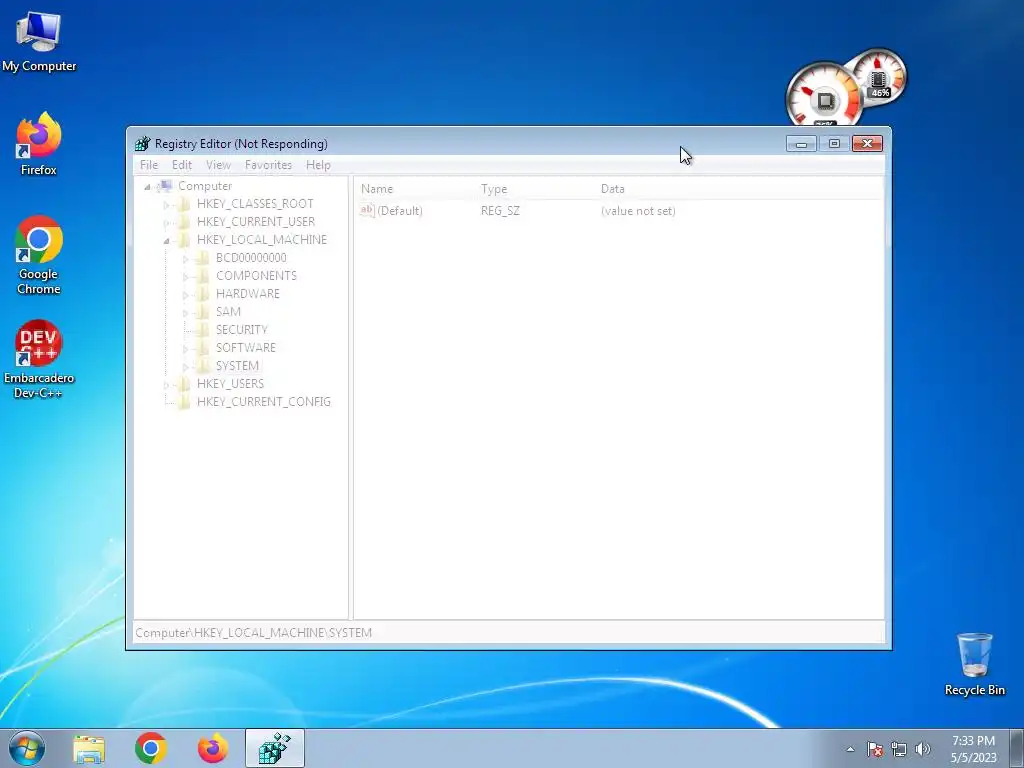Select the (Default) value name

400,211
